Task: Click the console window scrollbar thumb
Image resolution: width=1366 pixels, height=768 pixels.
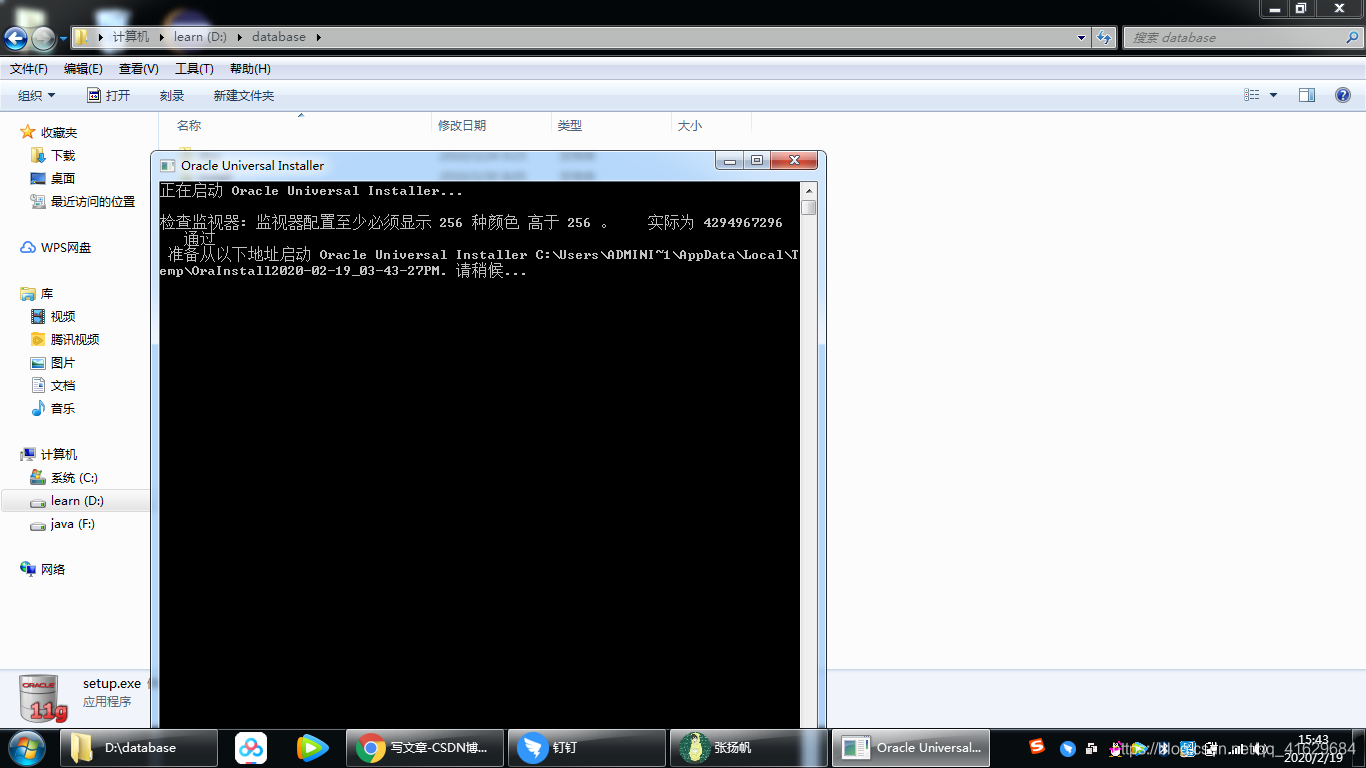Action: (x=808, y=207)
